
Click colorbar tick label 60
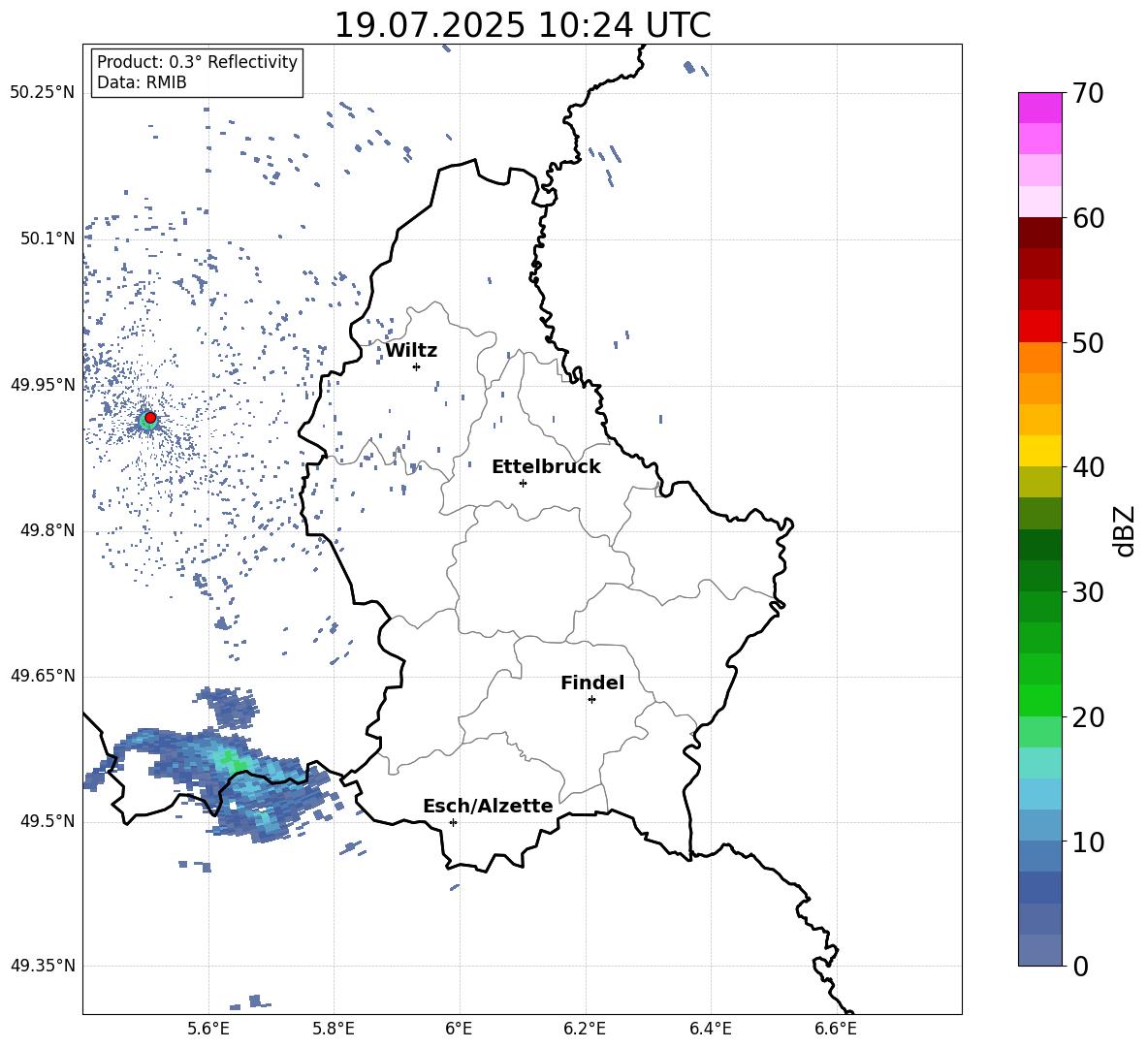point(1088,218)
